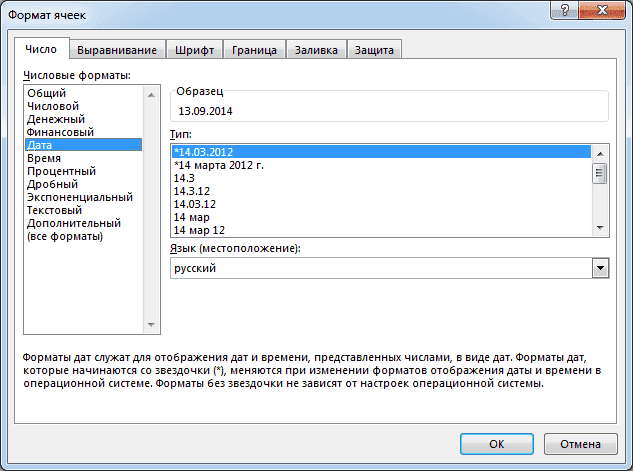Go to the Граница tab
This screenshot has width=633, height=471.
point(255,50)
